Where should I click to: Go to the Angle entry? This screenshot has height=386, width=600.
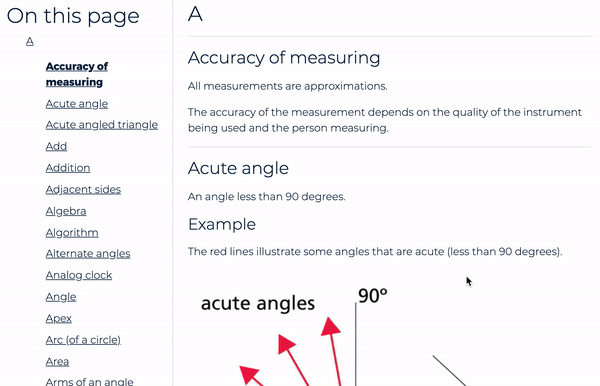coord(61,297)
